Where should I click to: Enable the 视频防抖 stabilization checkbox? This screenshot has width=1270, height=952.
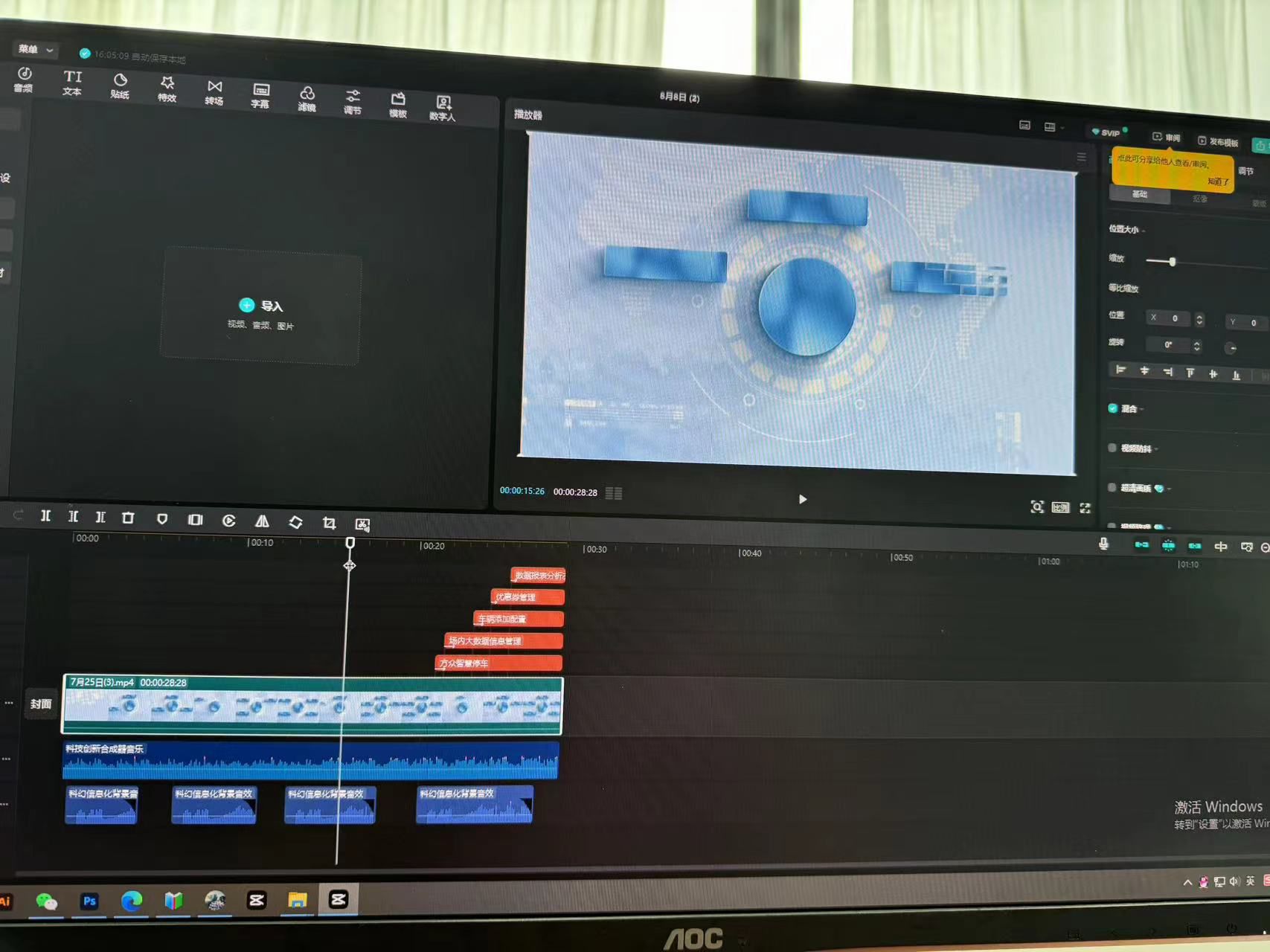pyautogui.click(x=1112, y=448)
